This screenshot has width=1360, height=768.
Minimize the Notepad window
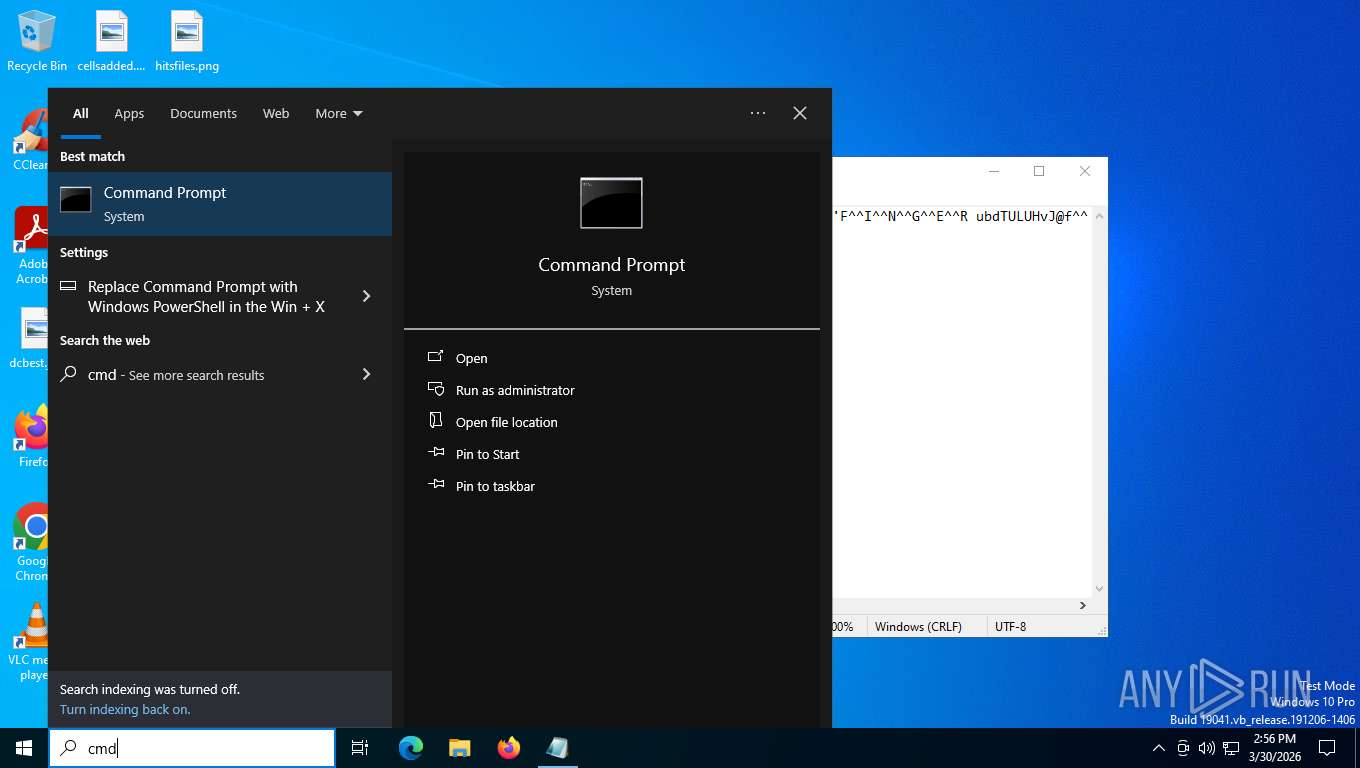point(994,171)
